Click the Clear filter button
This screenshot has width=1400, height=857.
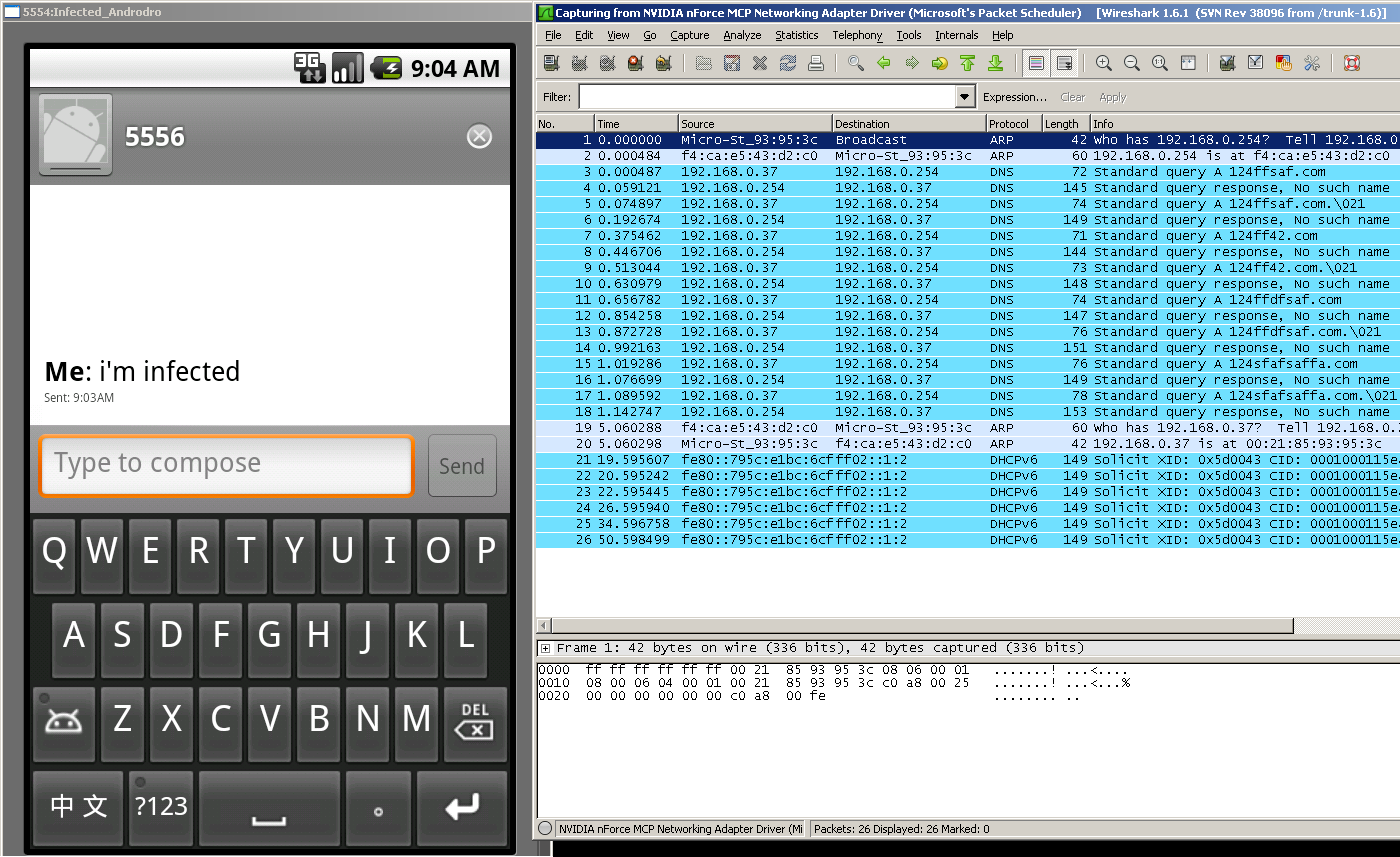(1073, 97)
